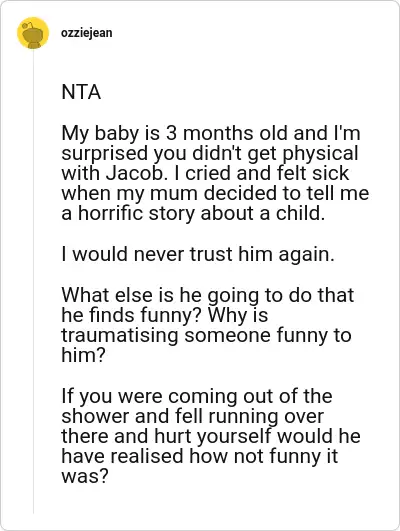The width and height of the screenshot is (400, 531).
Task: Click the word "him?" ending the third paragraph
Action: [x=83, y=355]
